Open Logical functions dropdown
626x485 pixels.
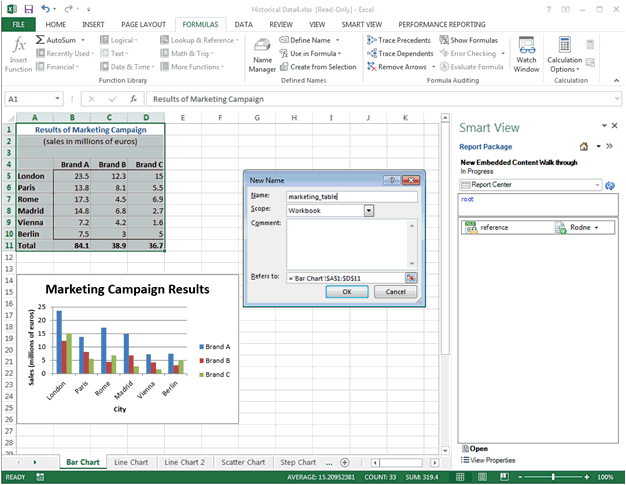coord(119,40)
